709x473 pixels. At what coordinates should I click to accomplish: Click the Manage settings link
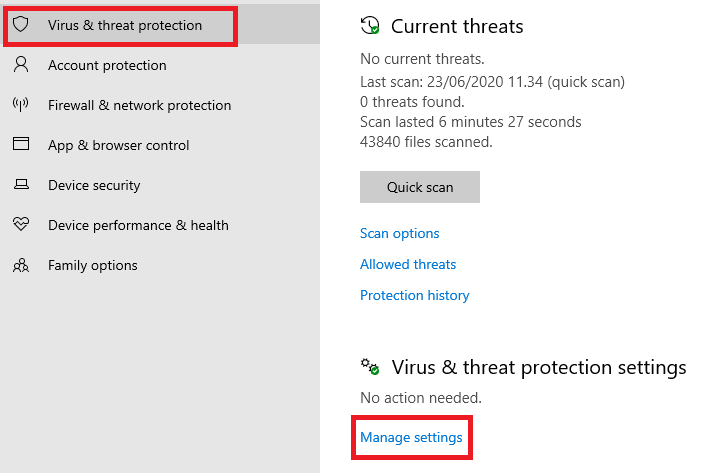tap(411, 437)
